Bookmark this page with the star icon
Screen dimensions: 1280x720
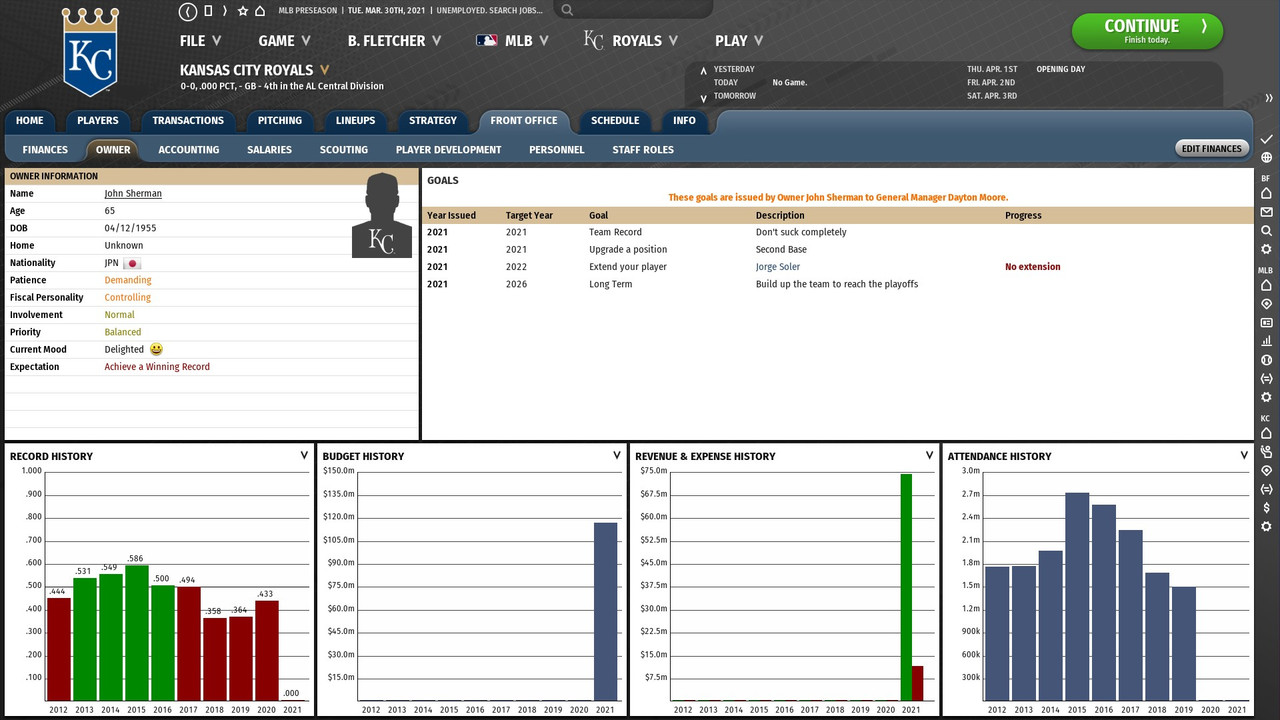click(x=242, y=11)
